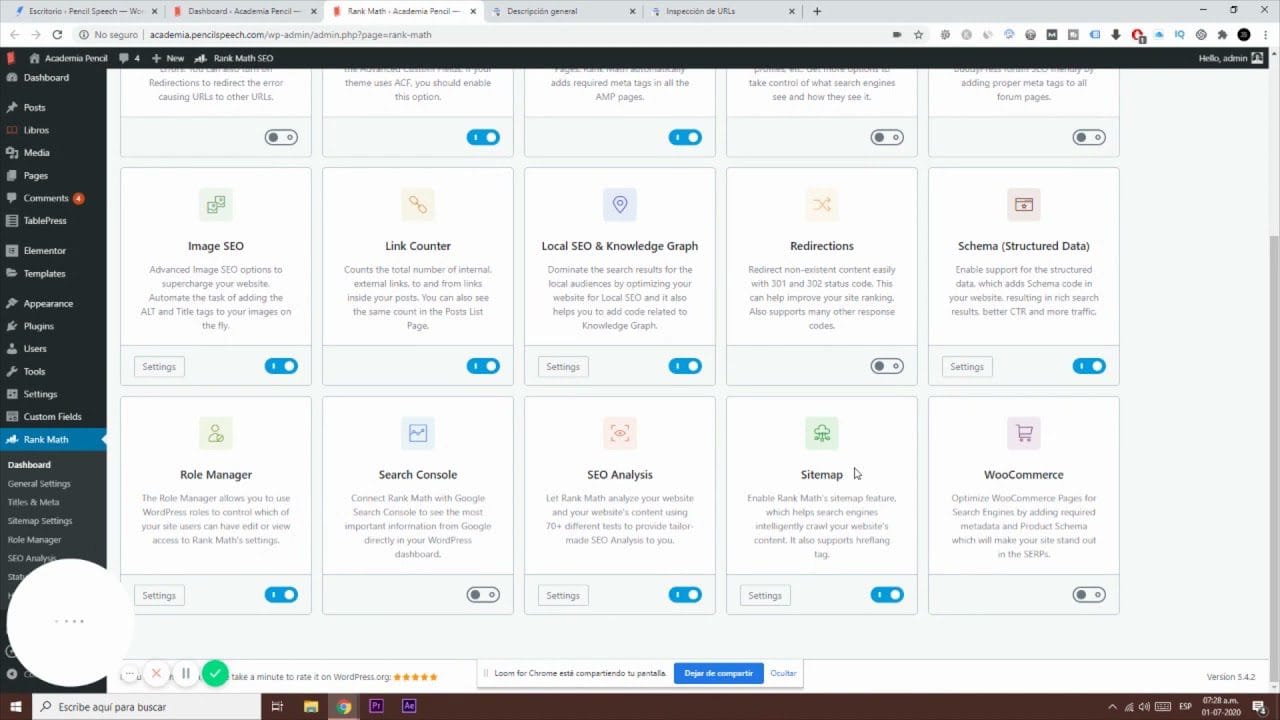Open File Explorer from the taskbar
Viewport: 1280px width, 720px height.
(x=309, y=706)
